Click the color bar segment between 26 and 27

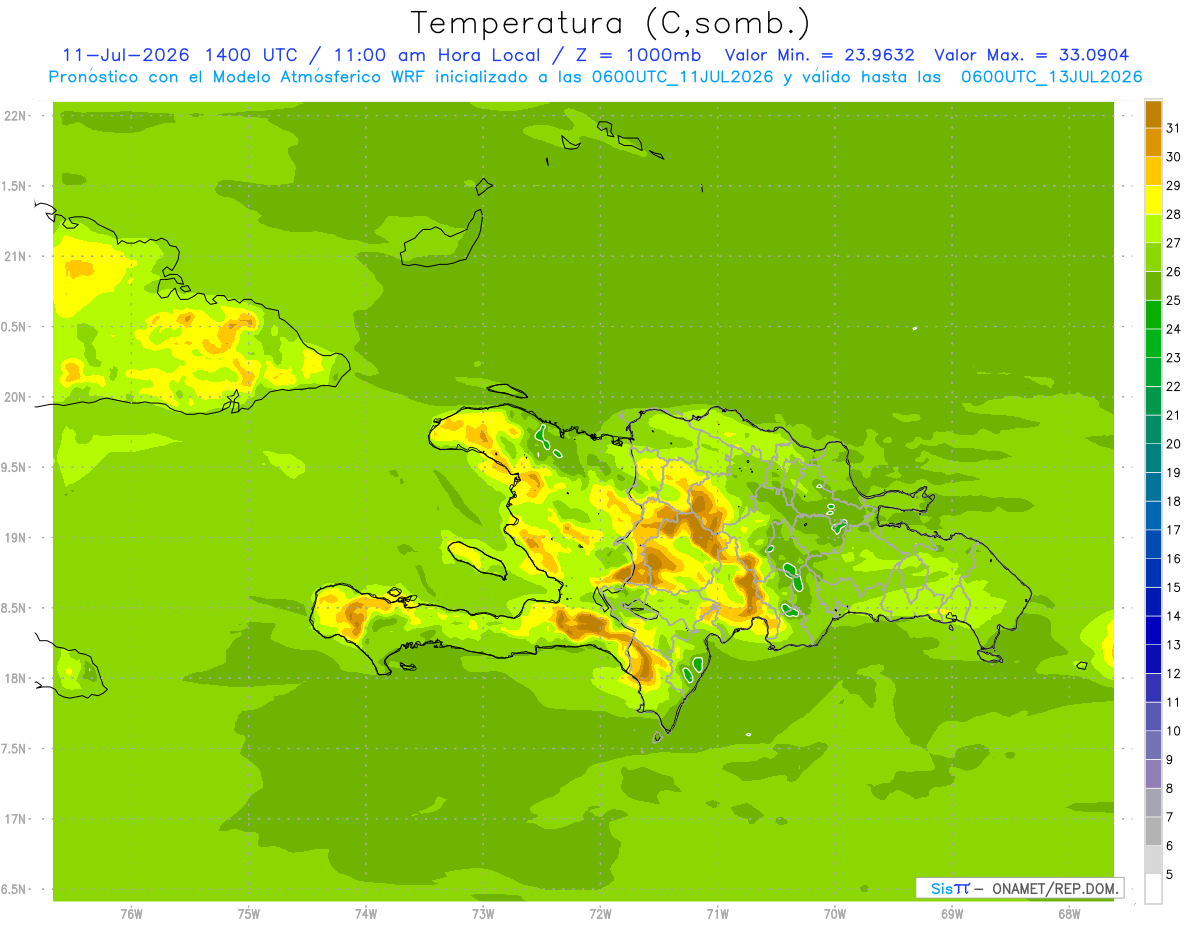coord(1153,257)
